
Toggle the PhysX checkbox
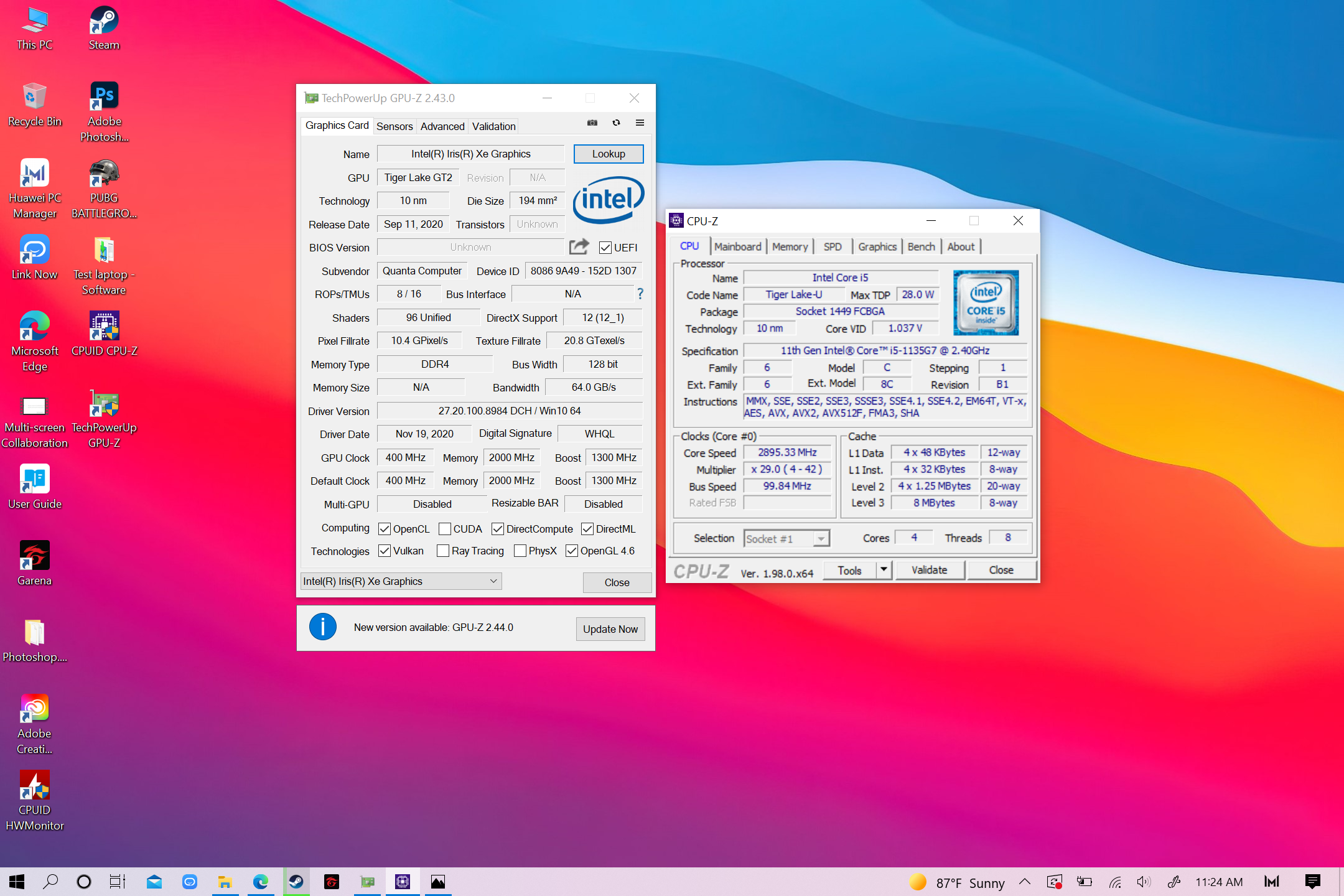pyautogui.click(x=520, y=551)
